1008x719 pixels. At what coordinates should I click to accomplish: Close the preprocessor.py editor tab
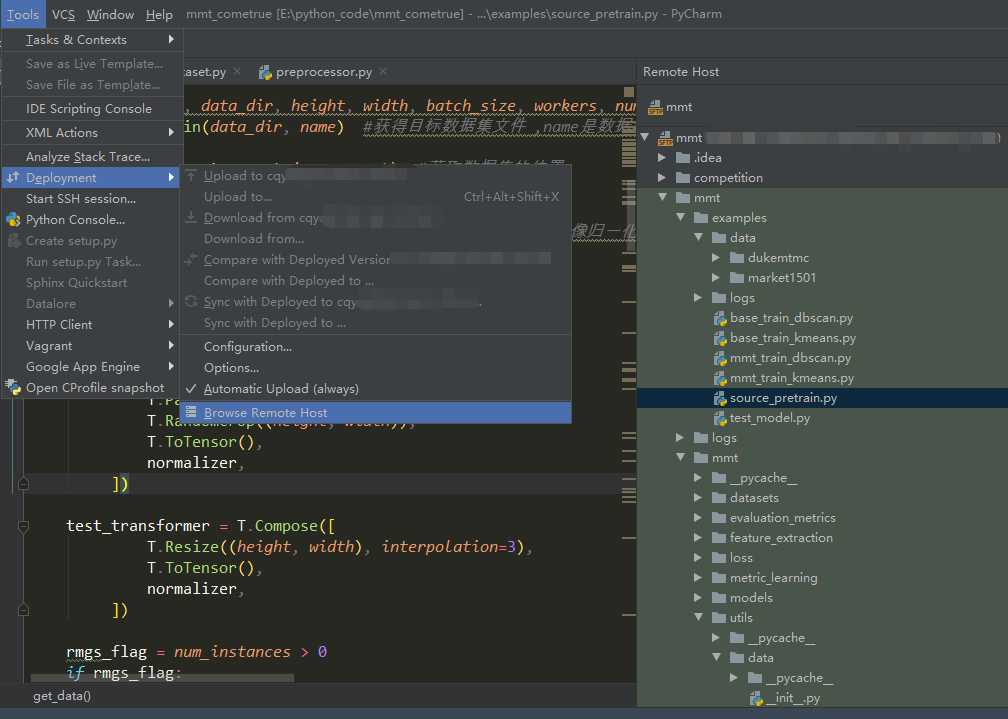coord(383,72)
